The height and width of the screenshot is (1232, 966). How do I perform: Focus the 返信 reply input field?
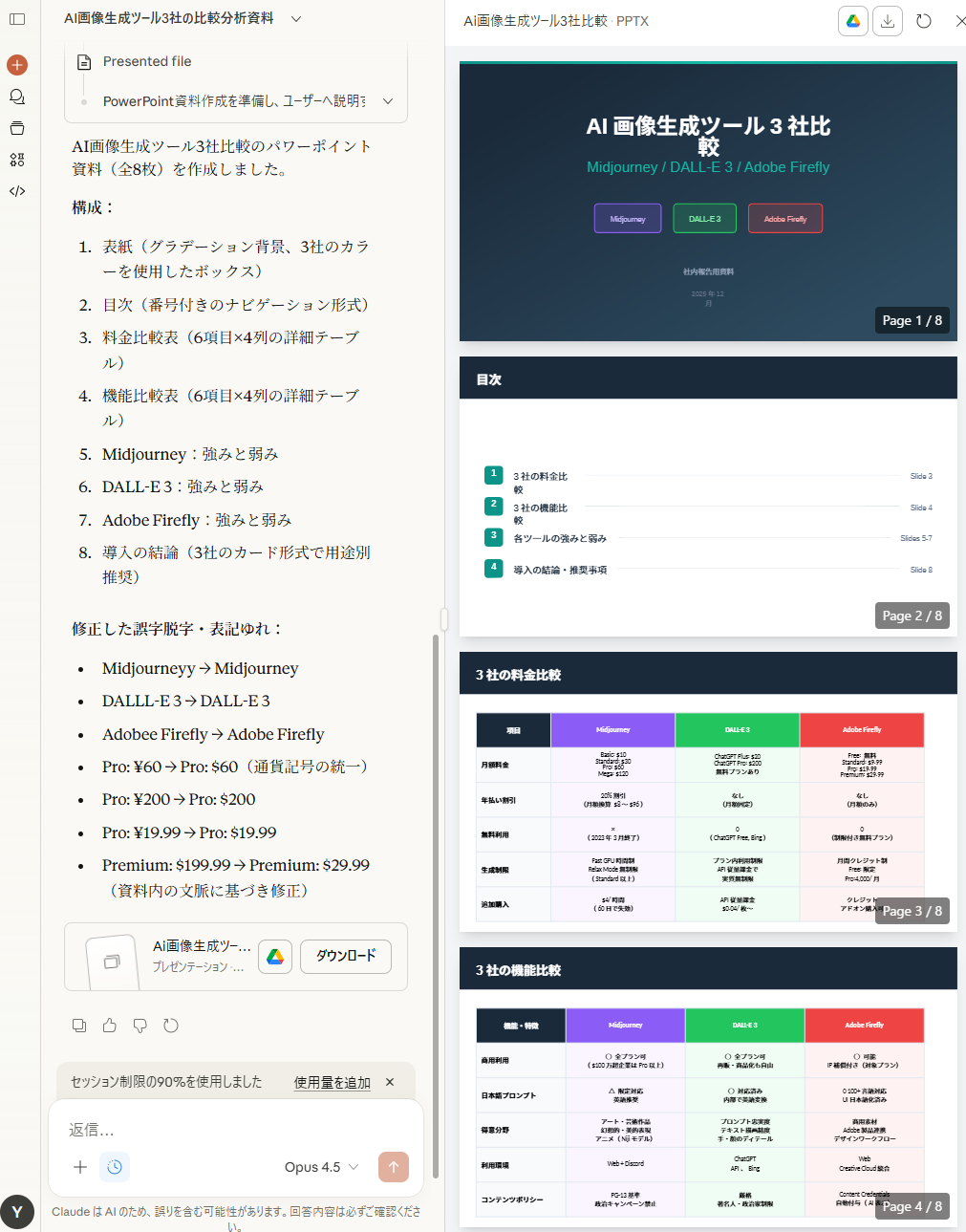pyautogui.click(x=236, y=1130)
